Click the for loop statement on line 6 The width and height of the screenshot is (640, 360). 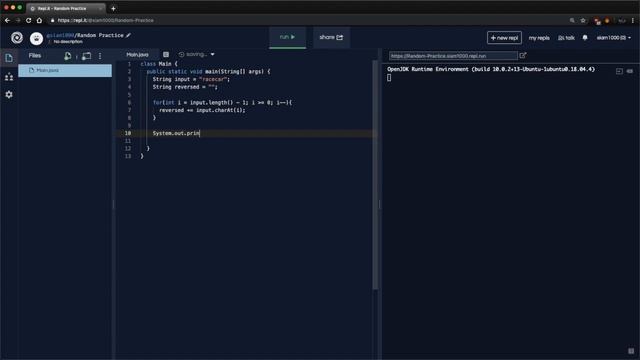pyautogui.click(x=222, y=102)
